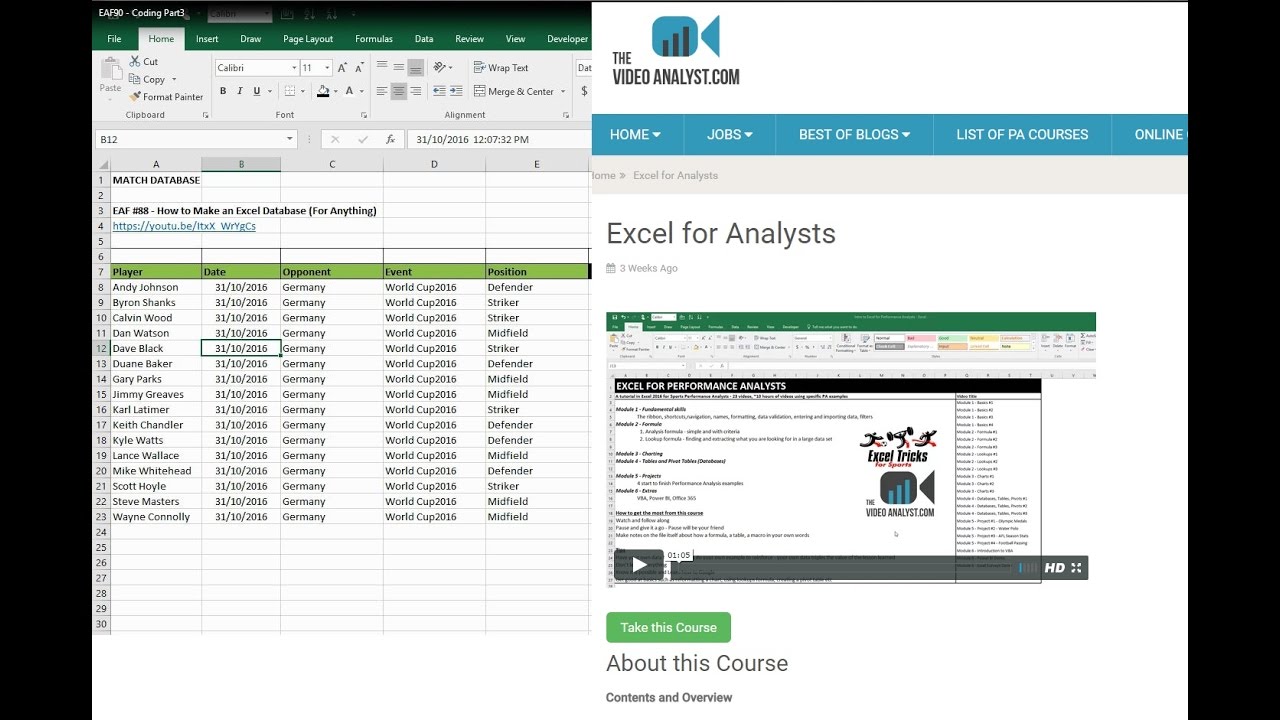This screenshot has height=720, width=1280.
Task: Switch to the Review ribbon tab
Action: pyautogui.click(x=469, y=39)
